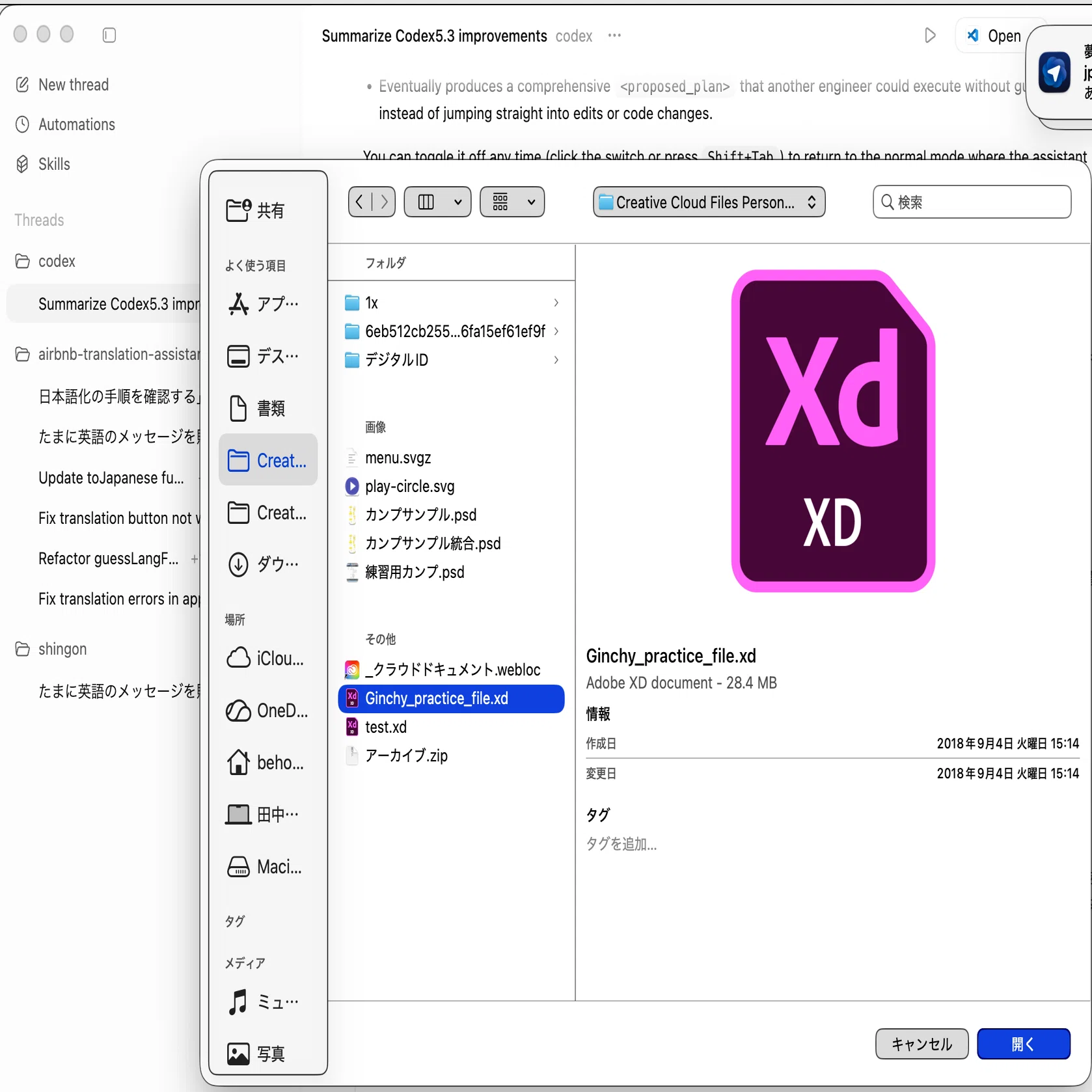The image size is (1092, 1092).
Task: Select Ginchy_practice_file.xd in the list
Action: [452, 698]
